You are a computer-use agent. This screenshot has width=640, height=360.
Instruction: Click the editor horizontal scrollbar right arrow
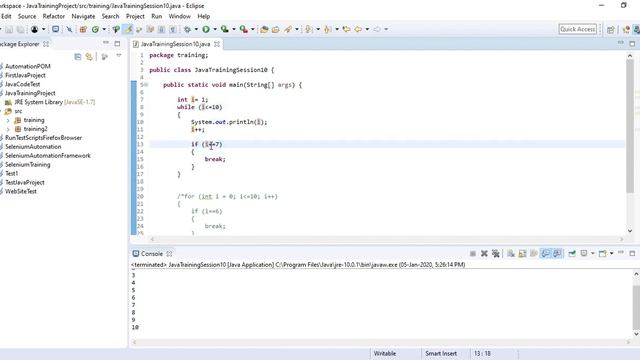pos(622,240)
